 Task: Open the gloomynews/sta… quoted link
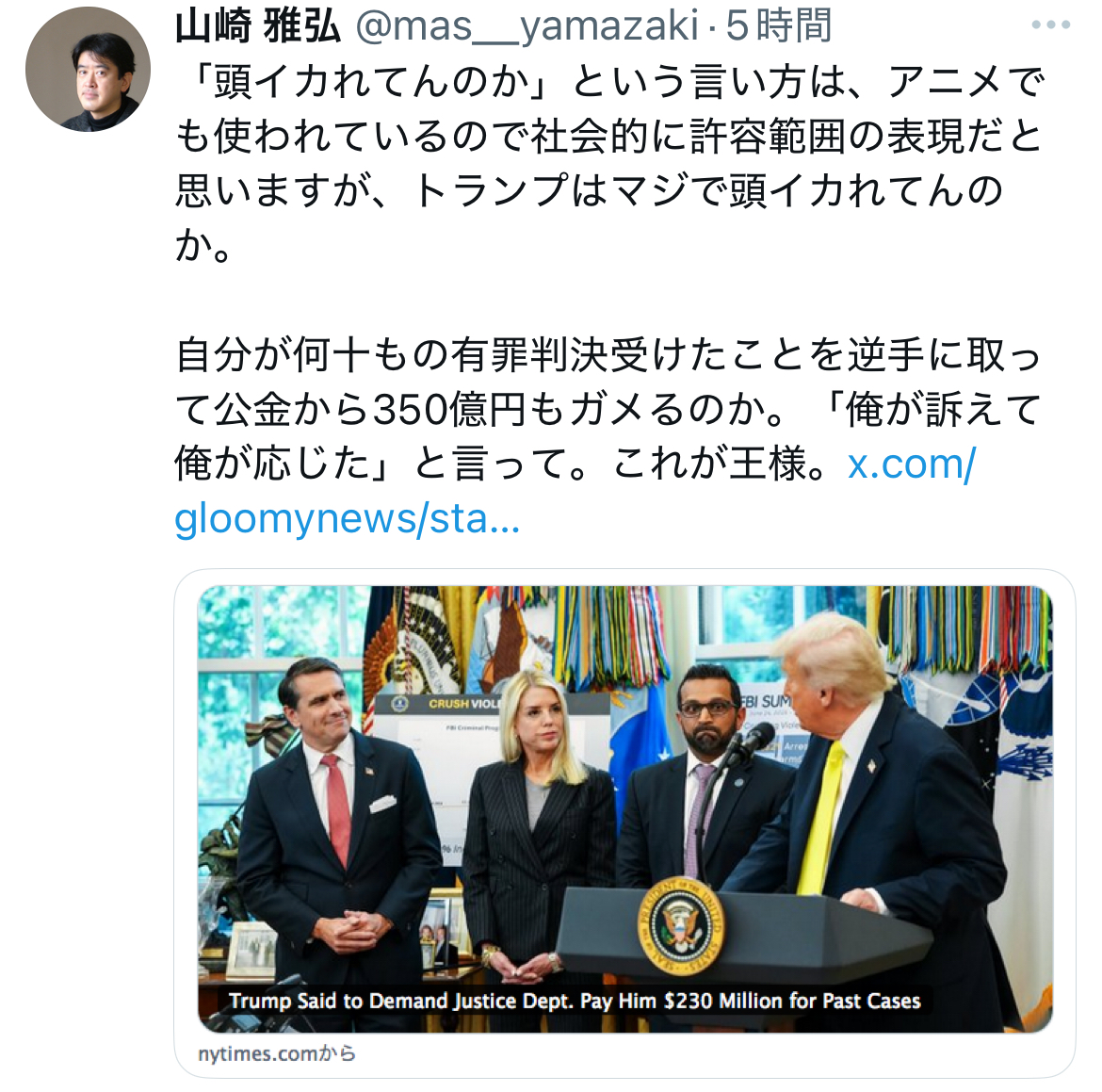coord(348,518)
